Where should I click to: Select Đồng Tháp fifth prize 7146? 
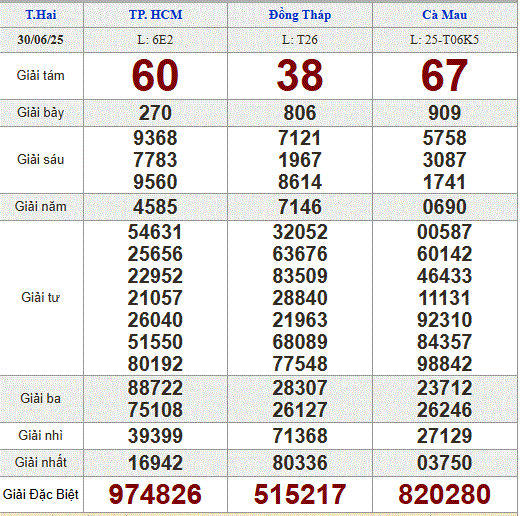tap(300, 206)
